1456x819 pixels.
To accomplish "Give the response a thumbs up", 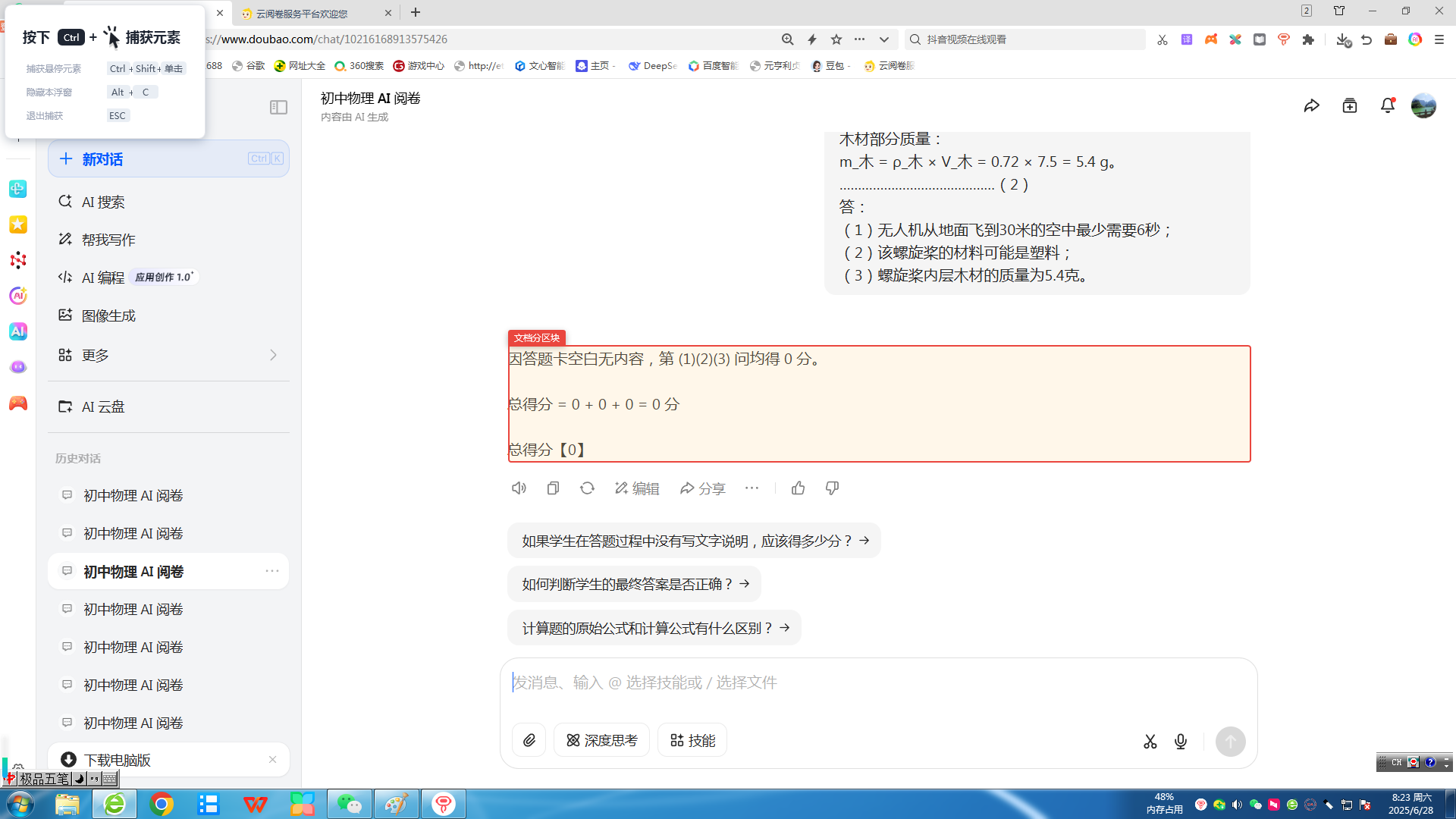I will pos(798,488).
